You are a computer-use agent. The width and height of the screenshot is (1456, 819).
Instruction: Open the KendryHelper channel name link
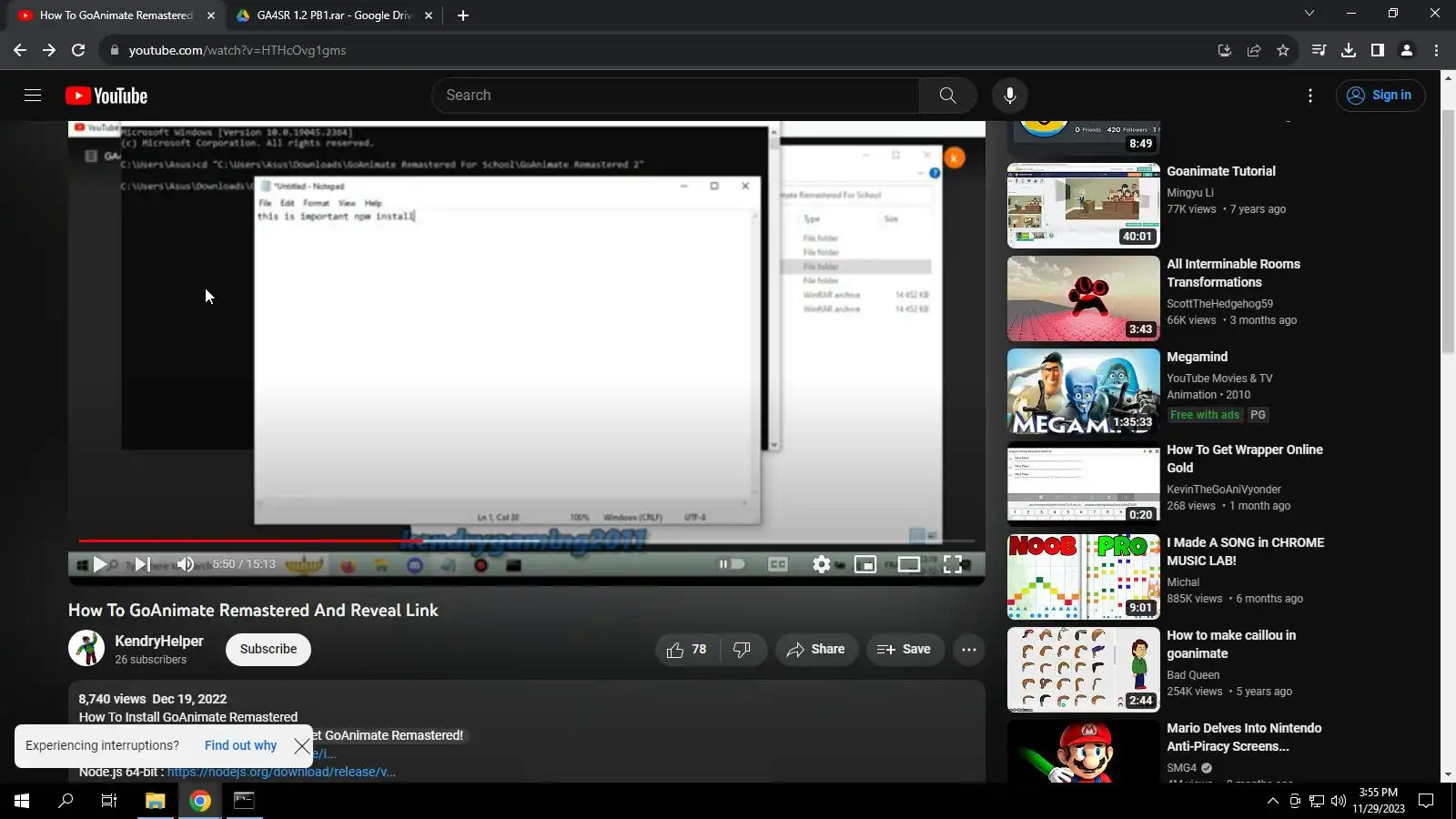click(159, 641)
